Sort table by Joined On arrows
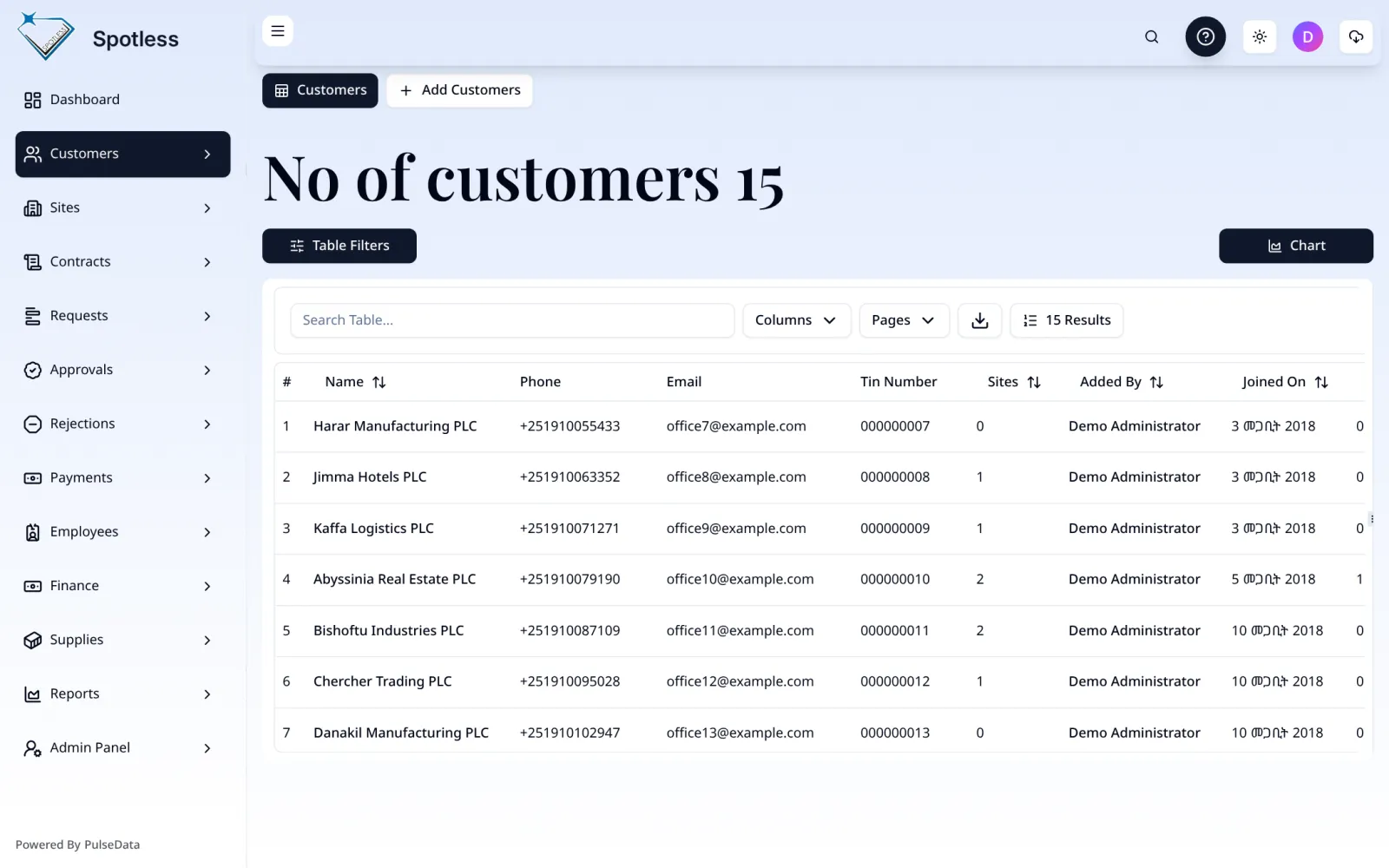This screenshot has height=868, width=1389. (x=1321, y=383)
